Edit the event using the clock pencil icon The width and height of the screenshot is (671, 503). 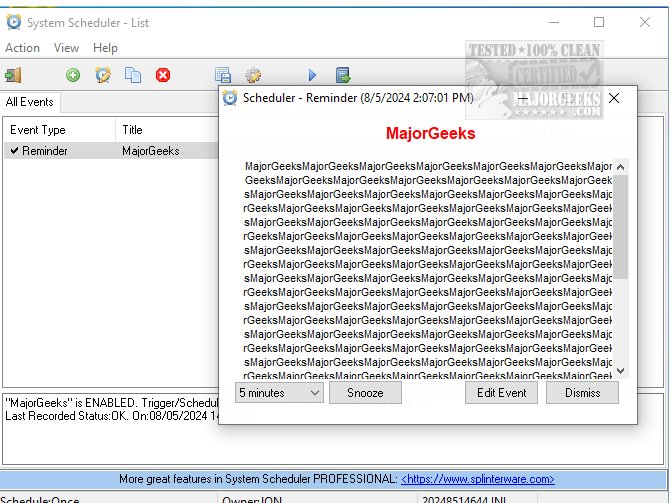[103, 75]
